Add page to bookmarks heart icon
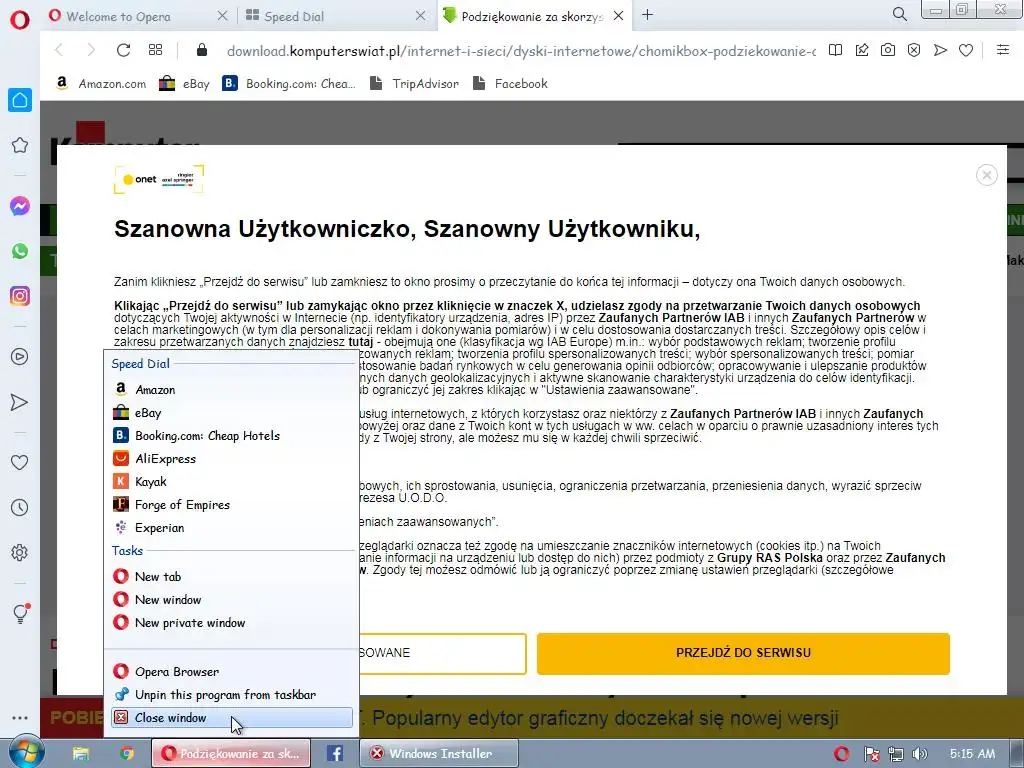Screen dimensions: 1024x768 click(966, 50)
